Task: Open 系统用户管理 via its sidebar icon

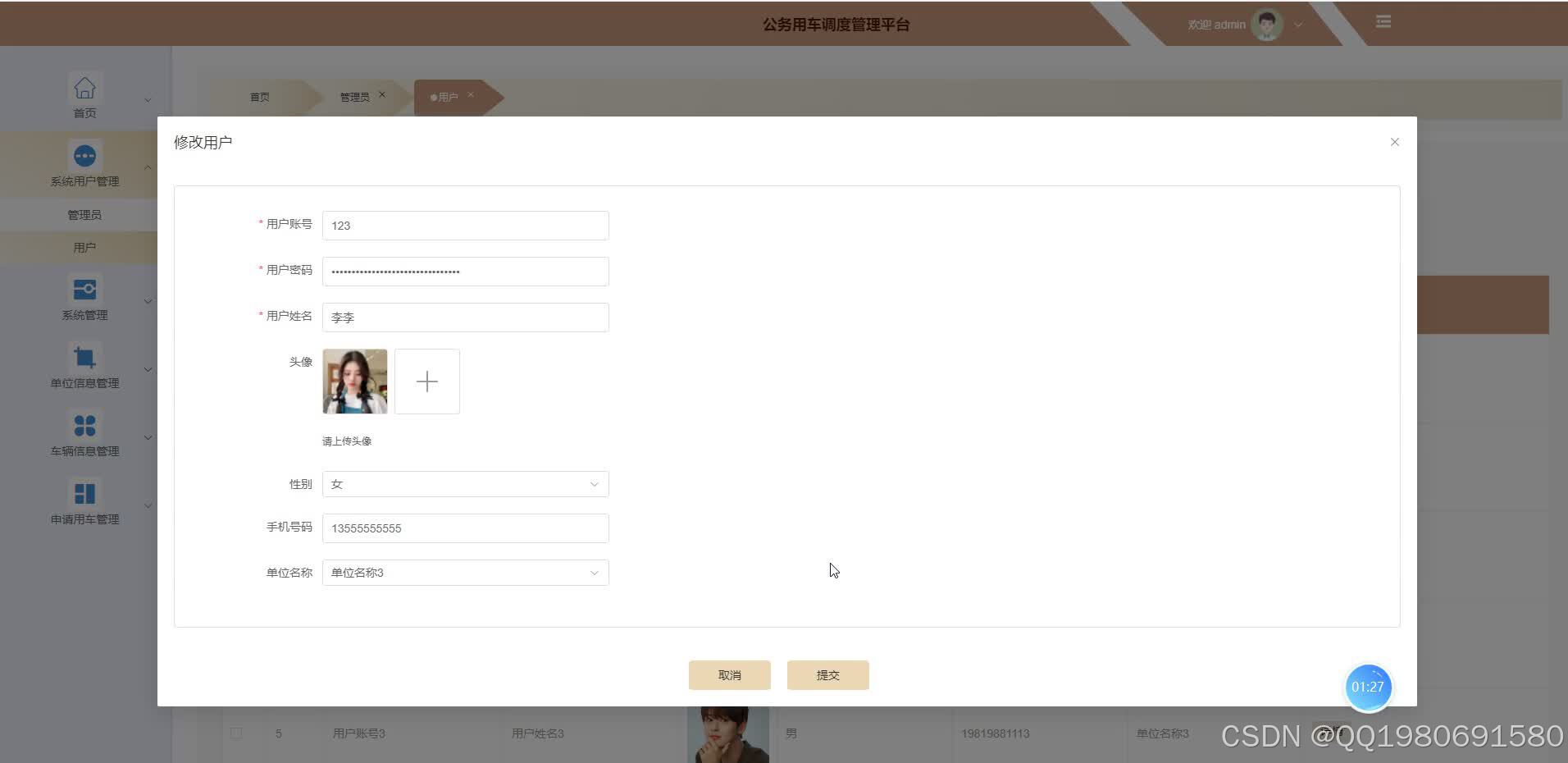Action: pyautogui.click(x=84, y=155)
